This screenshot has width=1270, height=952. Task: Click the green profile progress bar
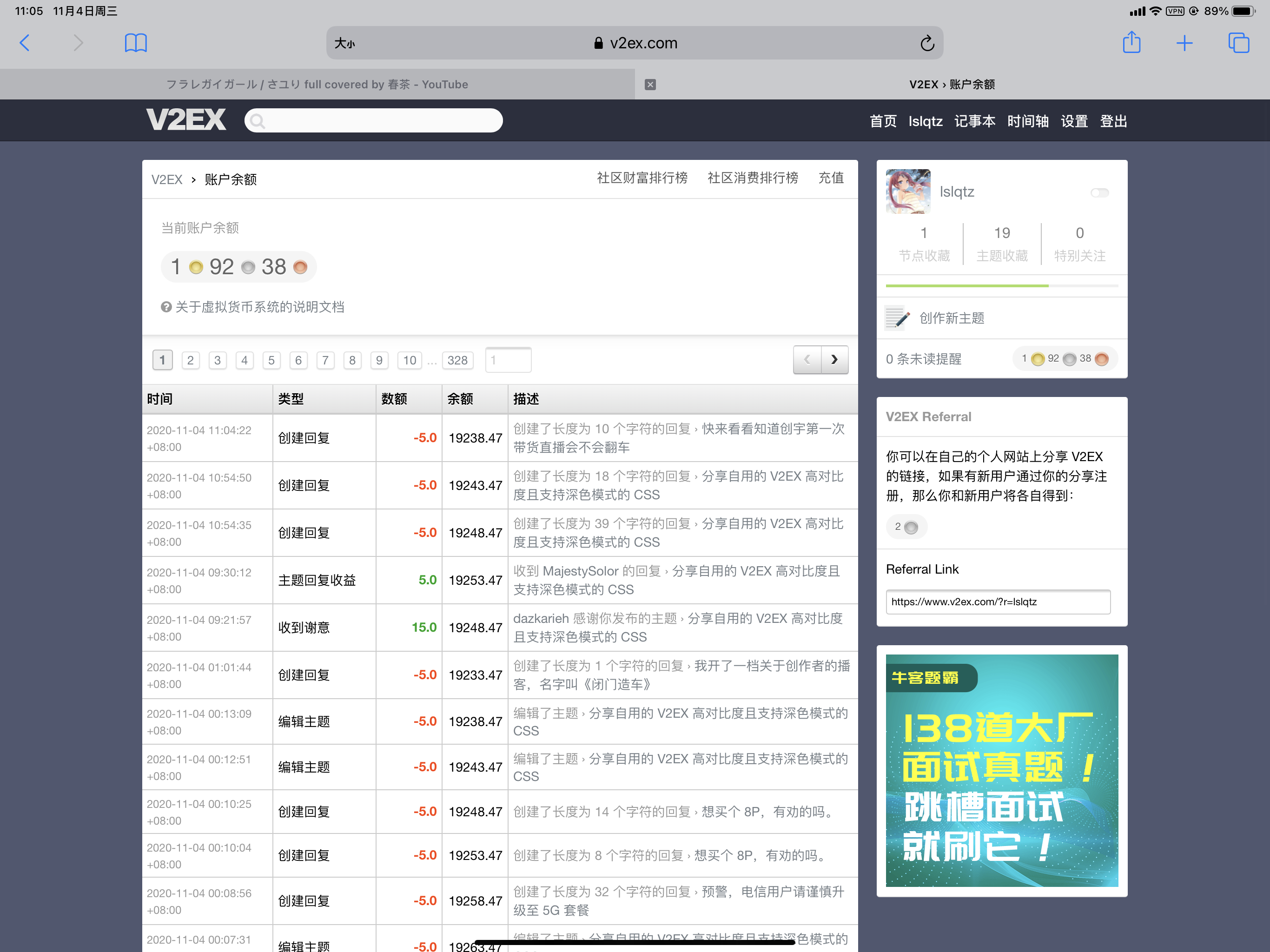click(x=967, y=285)
